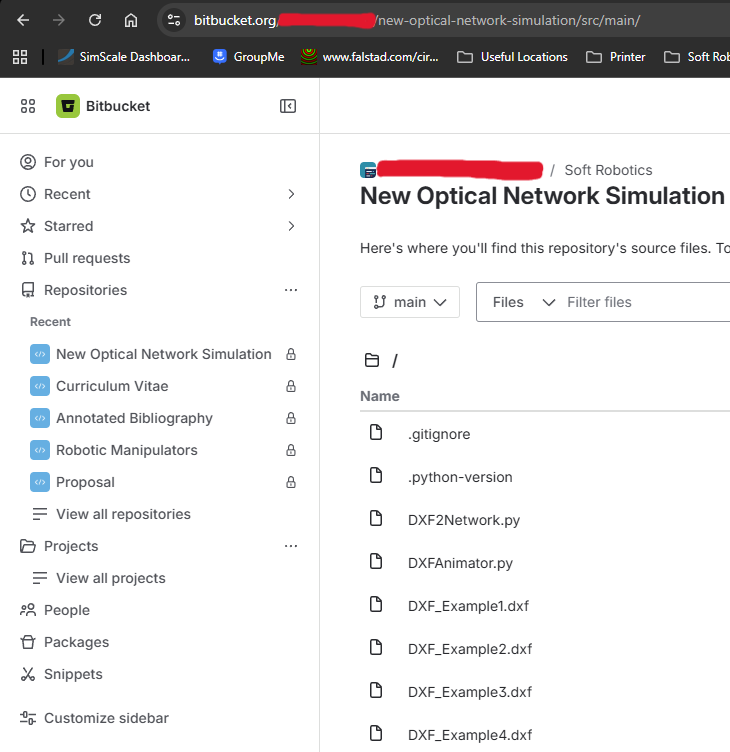This screenshot has height=752, width=730.
Task: Sort by the Name column header
Action: pos(380,396)
